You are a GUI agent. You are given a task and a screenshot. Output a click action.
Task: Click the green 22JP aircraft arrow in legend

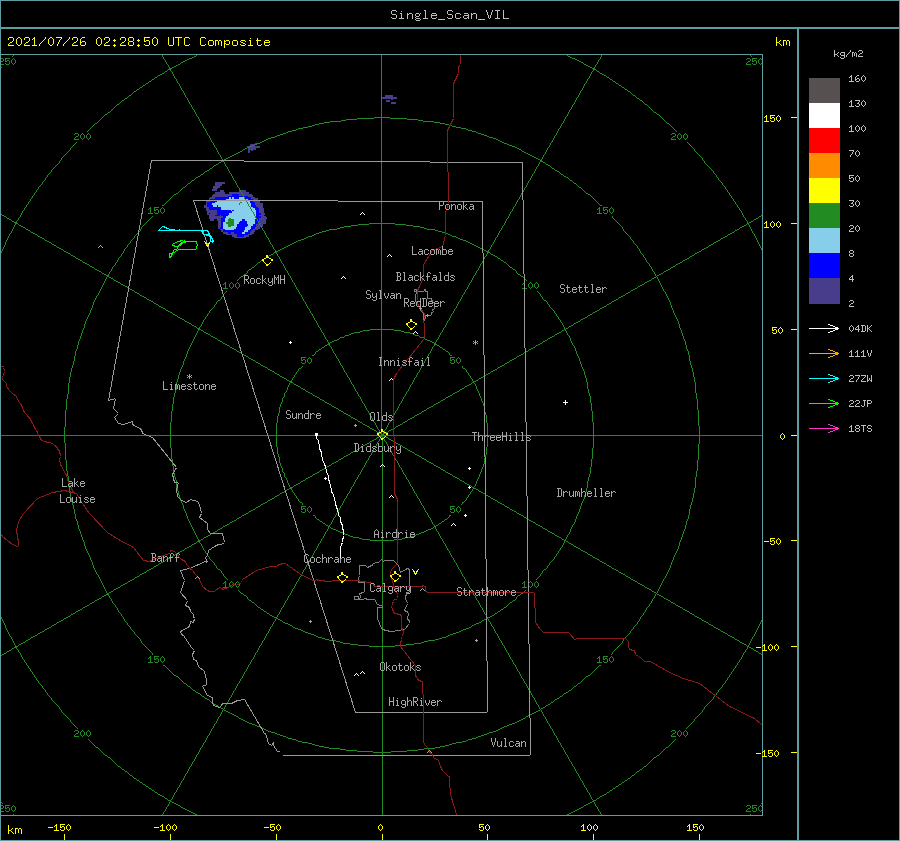(x=824, y=404)
